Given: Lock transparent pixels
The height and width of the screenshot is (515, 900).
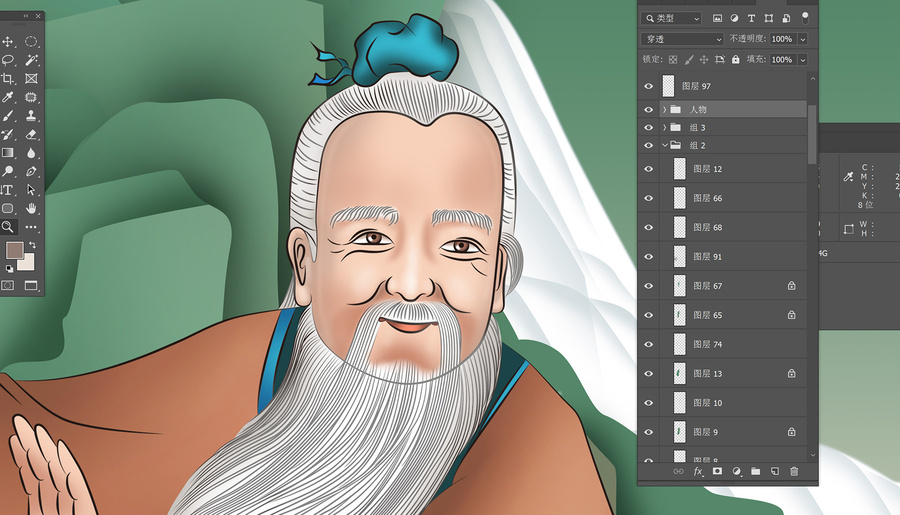Looking at the screenshot, I should 673,60.
